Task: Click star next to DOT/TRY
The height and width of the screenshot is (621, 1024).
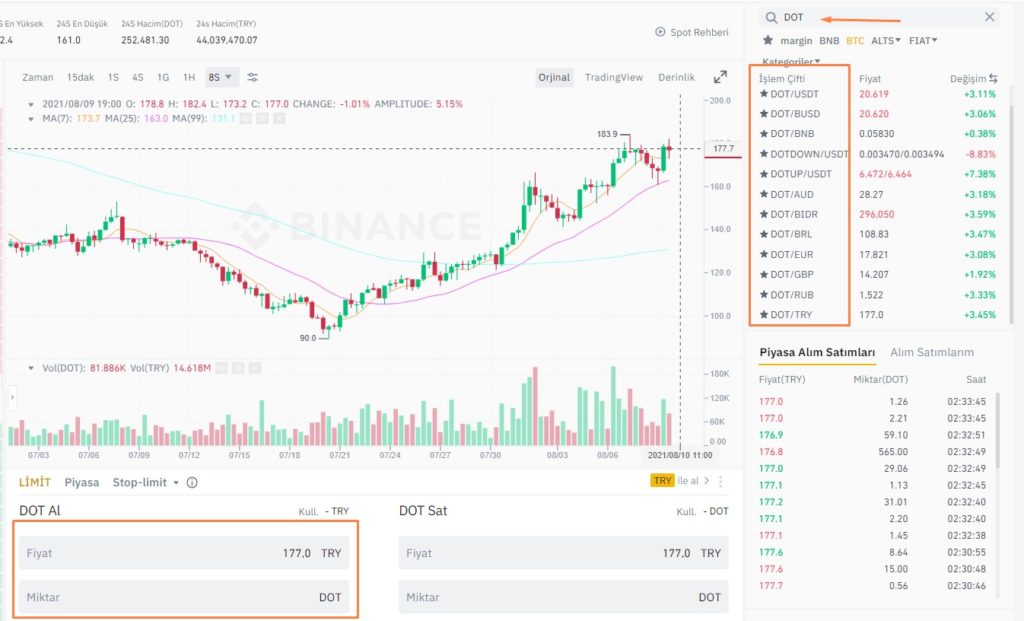Action: pyautogui.click(x=764, y=314)
